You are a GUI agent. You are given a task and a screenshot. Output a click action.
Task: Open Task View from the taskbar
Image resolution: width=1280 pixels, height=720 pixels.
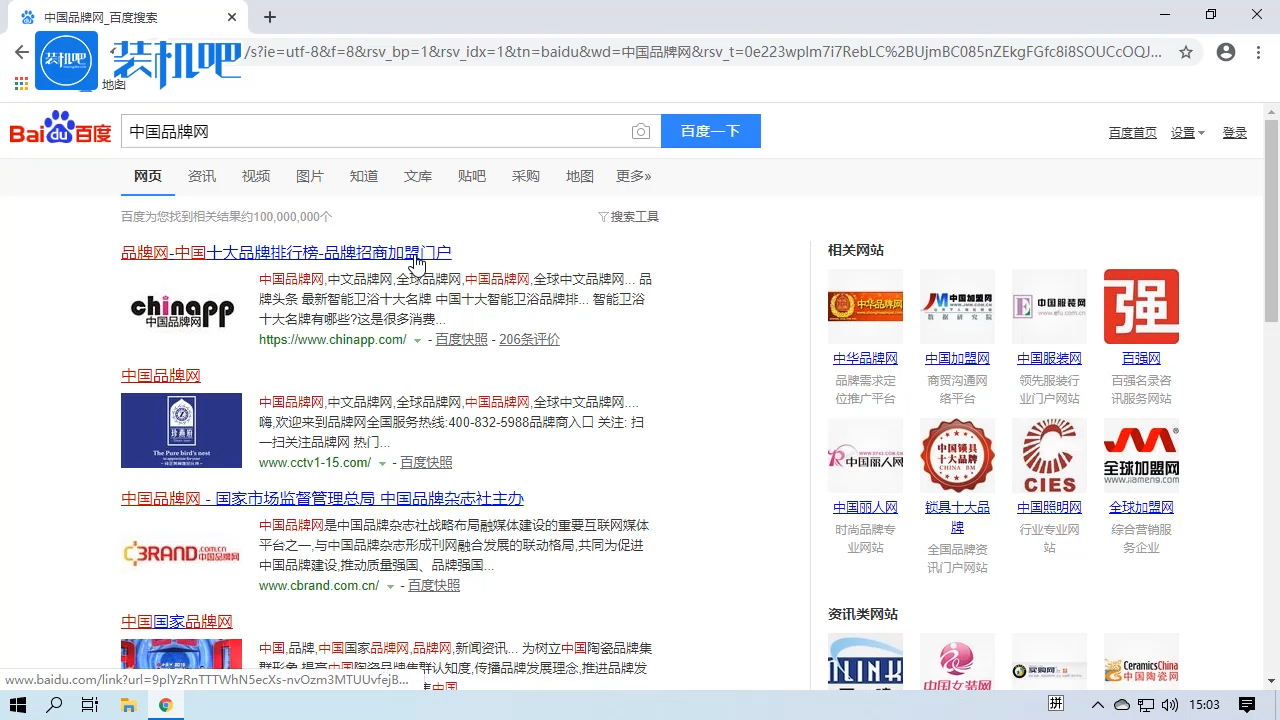pos(89,704)
